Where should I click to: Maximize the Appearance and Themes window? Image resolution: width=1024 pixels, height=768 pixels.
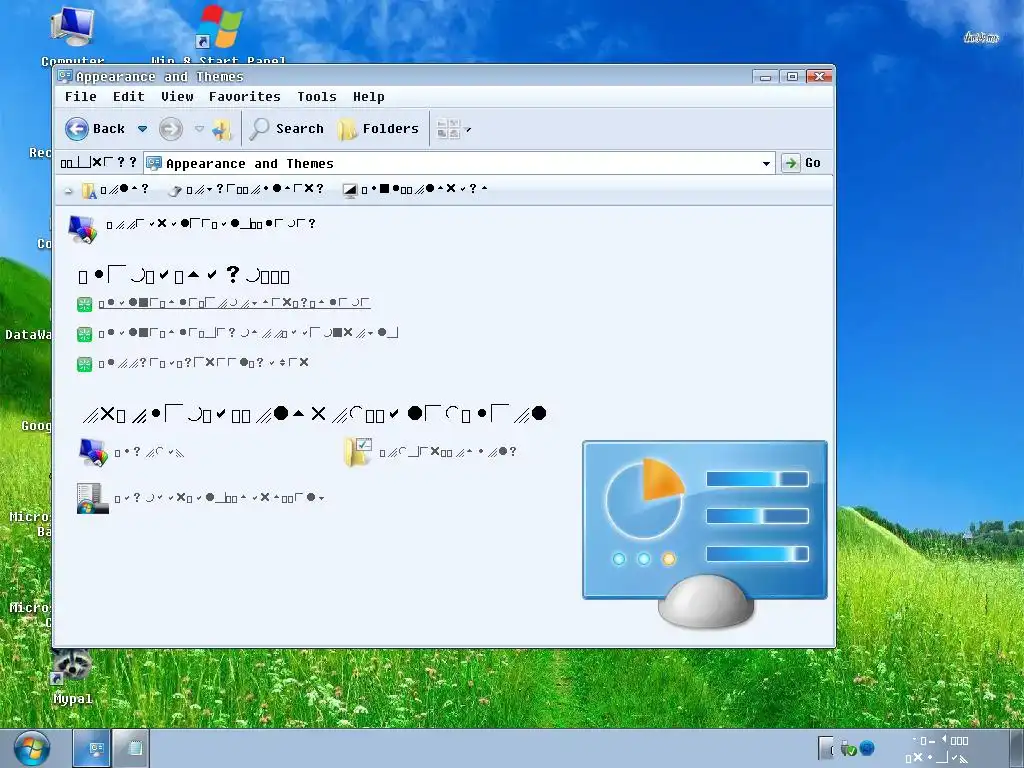792,76
